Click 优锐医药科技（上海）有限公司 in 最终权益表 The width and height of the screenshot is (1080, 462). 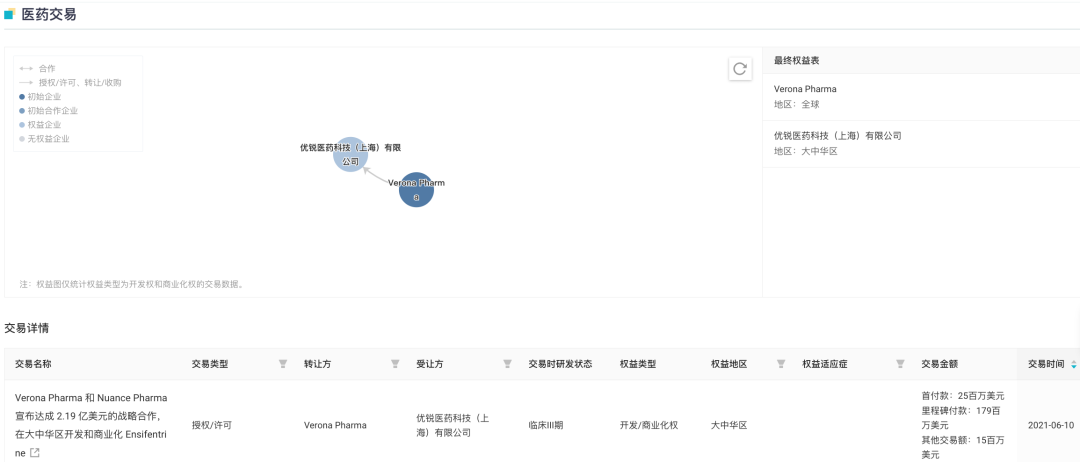(838, 136)
